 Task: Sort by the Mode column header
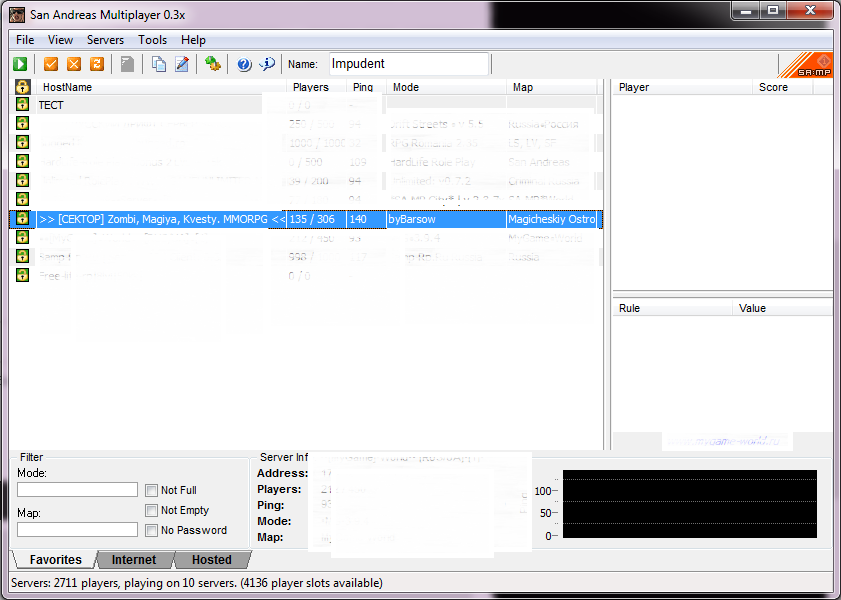446,87
